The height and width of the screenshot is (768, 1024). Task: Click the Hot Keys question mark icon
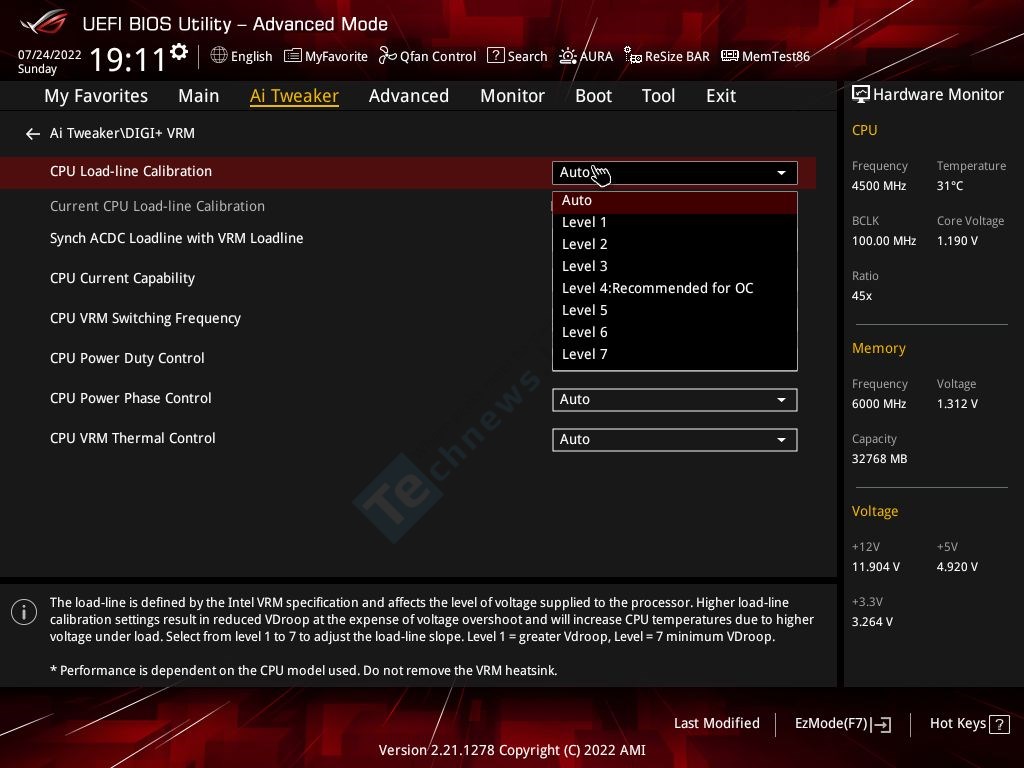pyautogui.click(x=999, y=724)
